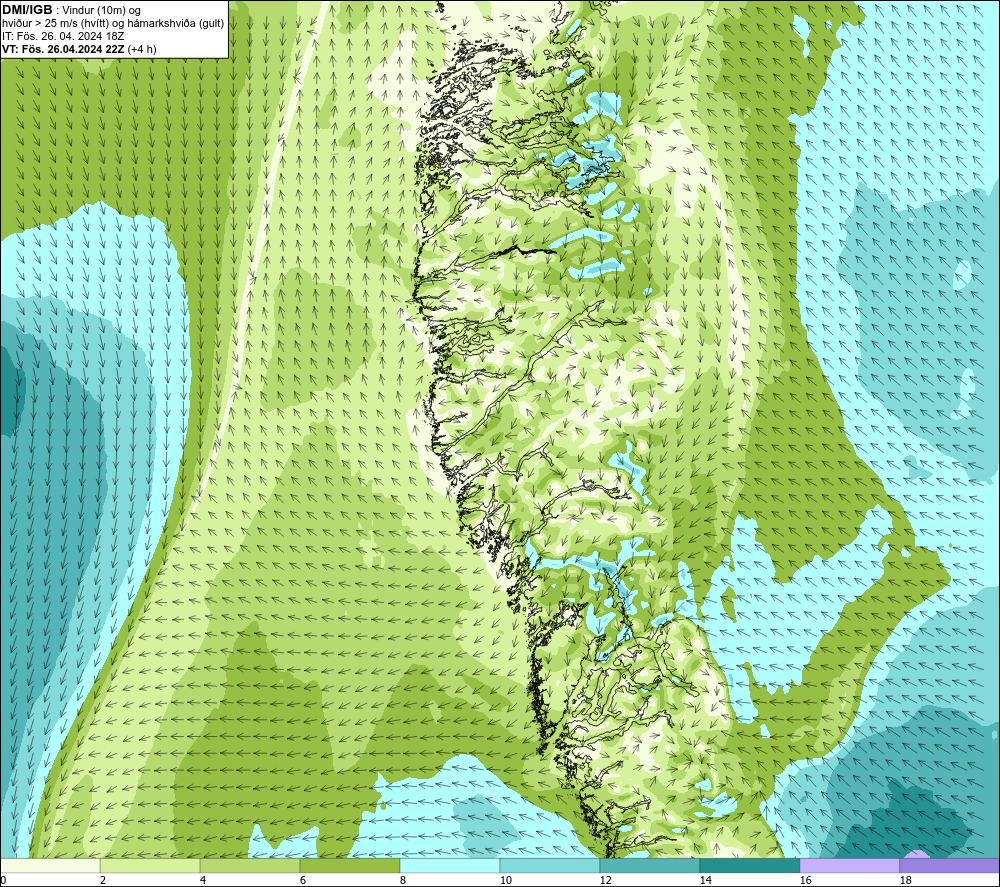This screenshot has width=1000, height=887.
Task: Select the pale cyan 8–10 m/s scale swatch
Action: 450,865
